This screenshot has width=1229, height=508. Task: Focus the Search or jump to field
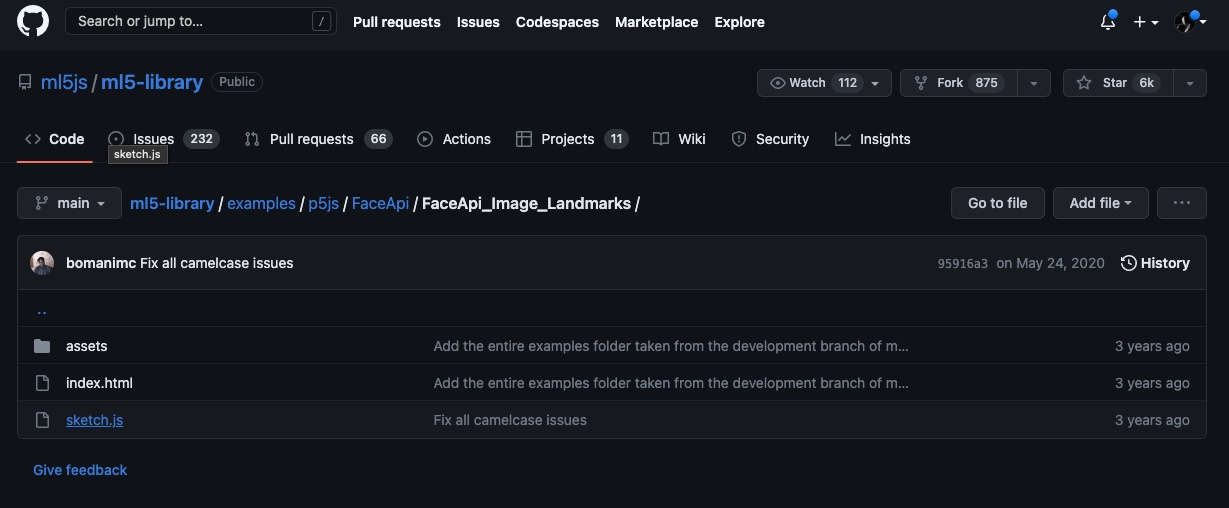[200, 21]
